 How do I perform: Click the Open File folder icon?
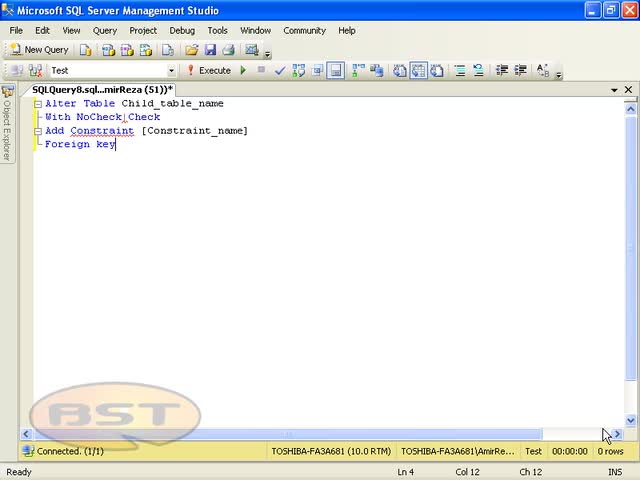pyautogui.click(x=191, y=50)
